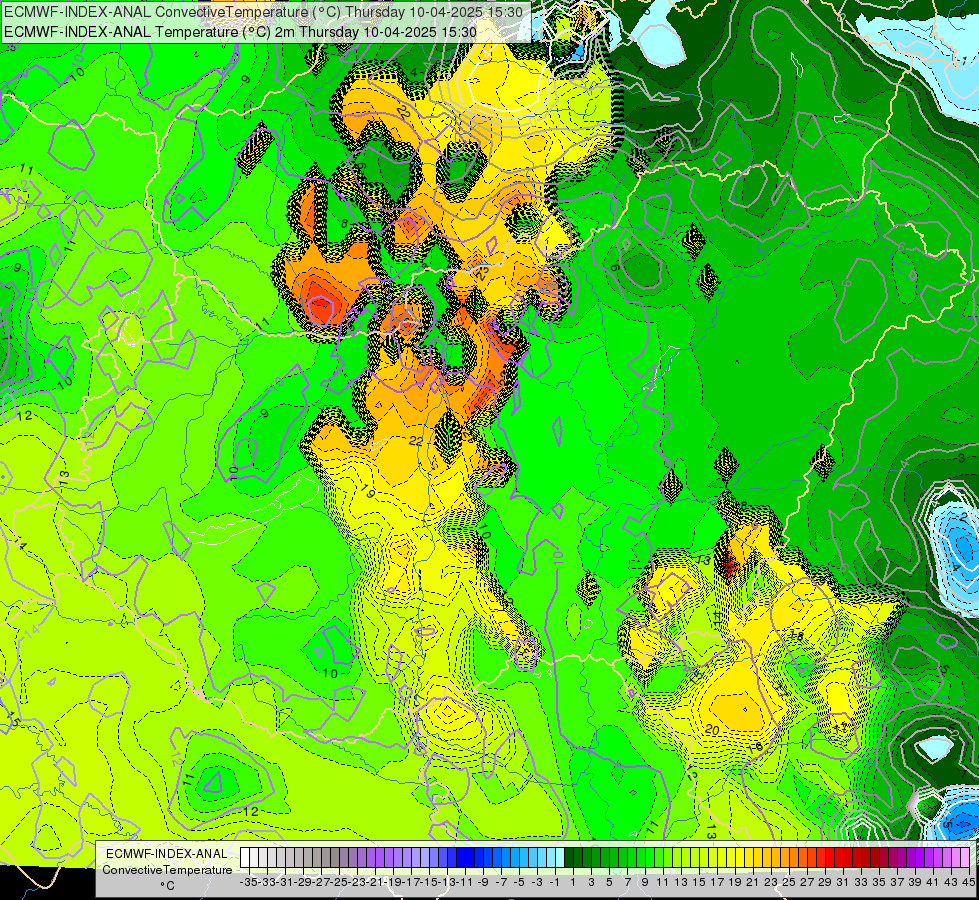Screen dimensions: 979x900
Task: Click contour label 19 on the map
Action: 368,493
